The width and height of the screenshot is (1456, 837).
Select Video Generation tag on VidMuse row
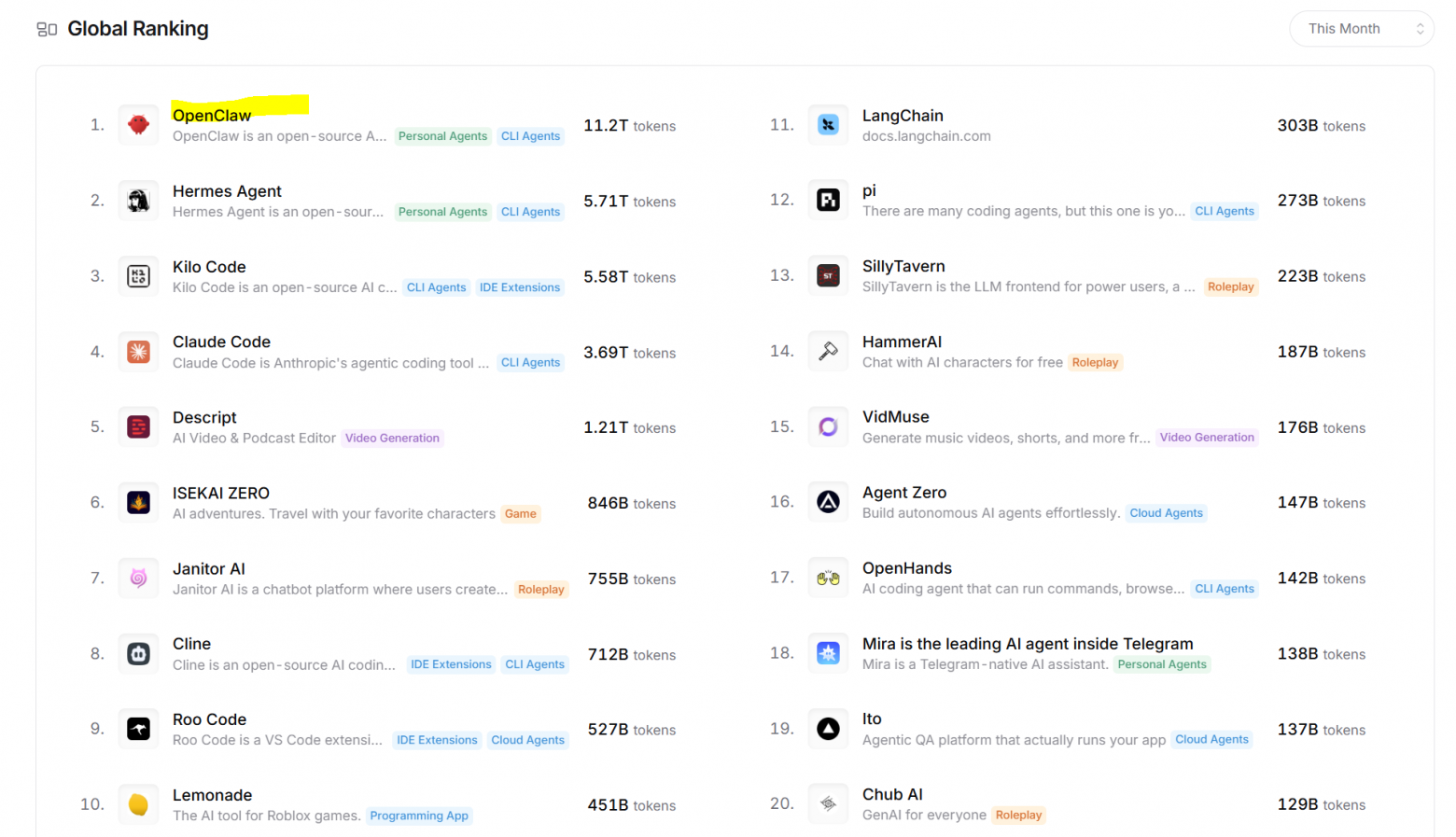tap(1207, 437)
